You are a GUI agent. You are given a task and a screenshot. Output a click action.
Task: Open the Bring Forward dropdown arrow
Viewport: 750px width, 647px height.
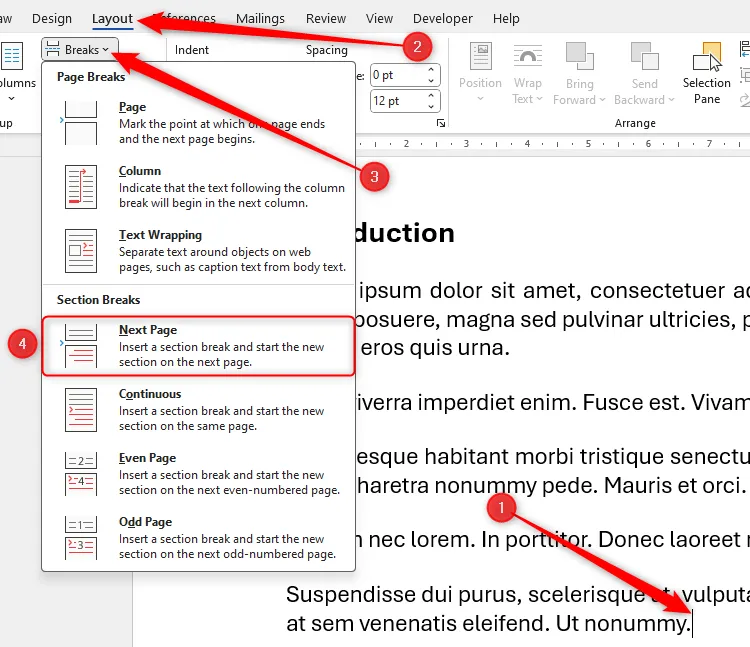point(602,99)
